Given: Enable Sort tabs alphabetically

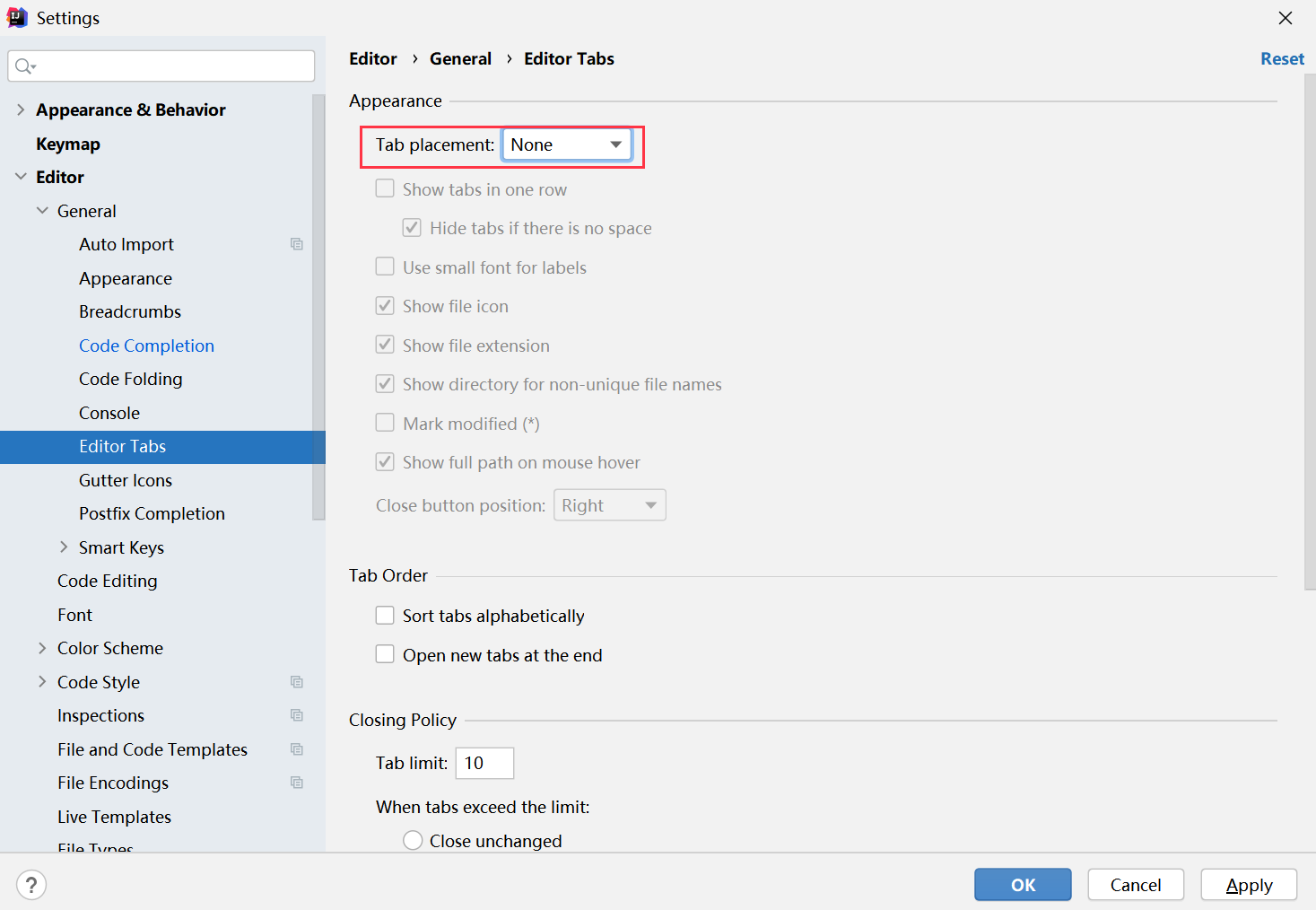Looking at the screenshot, I should pyautogui.click(x=385, y=615).
